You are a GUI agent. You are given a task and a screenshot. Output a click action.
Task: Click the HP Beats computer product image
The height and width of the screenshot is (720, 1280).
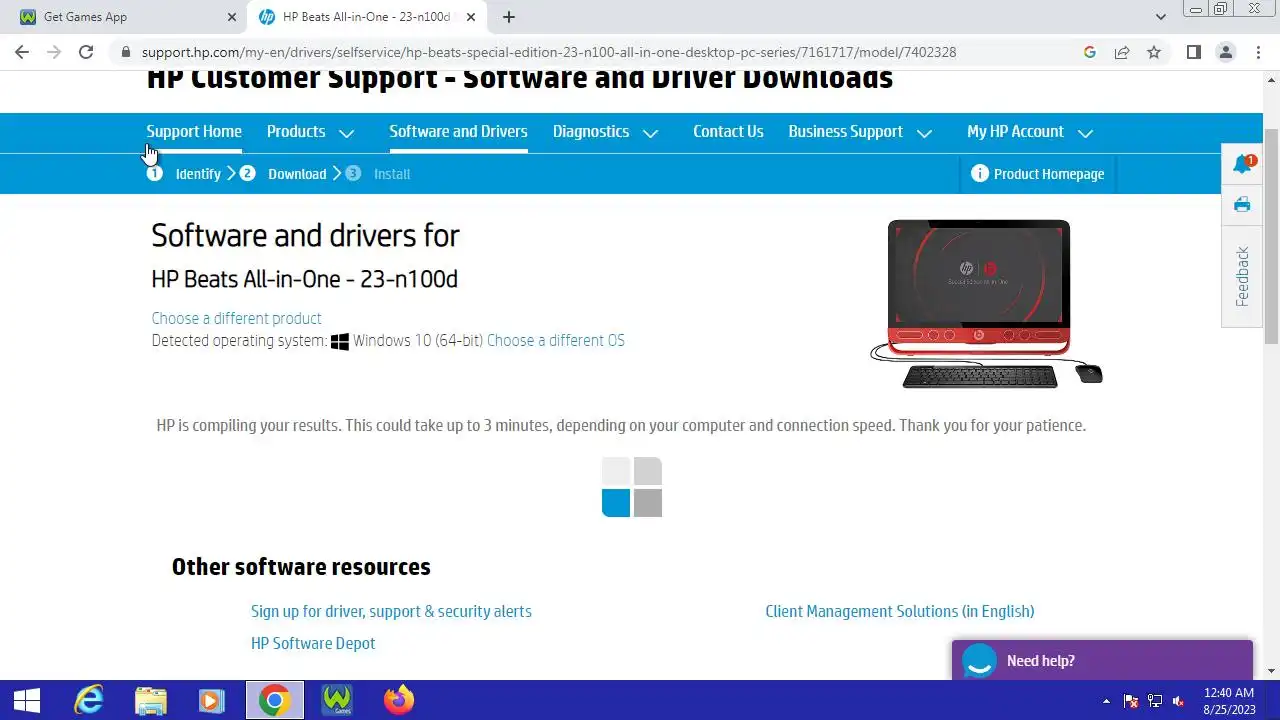pos(986,304)
